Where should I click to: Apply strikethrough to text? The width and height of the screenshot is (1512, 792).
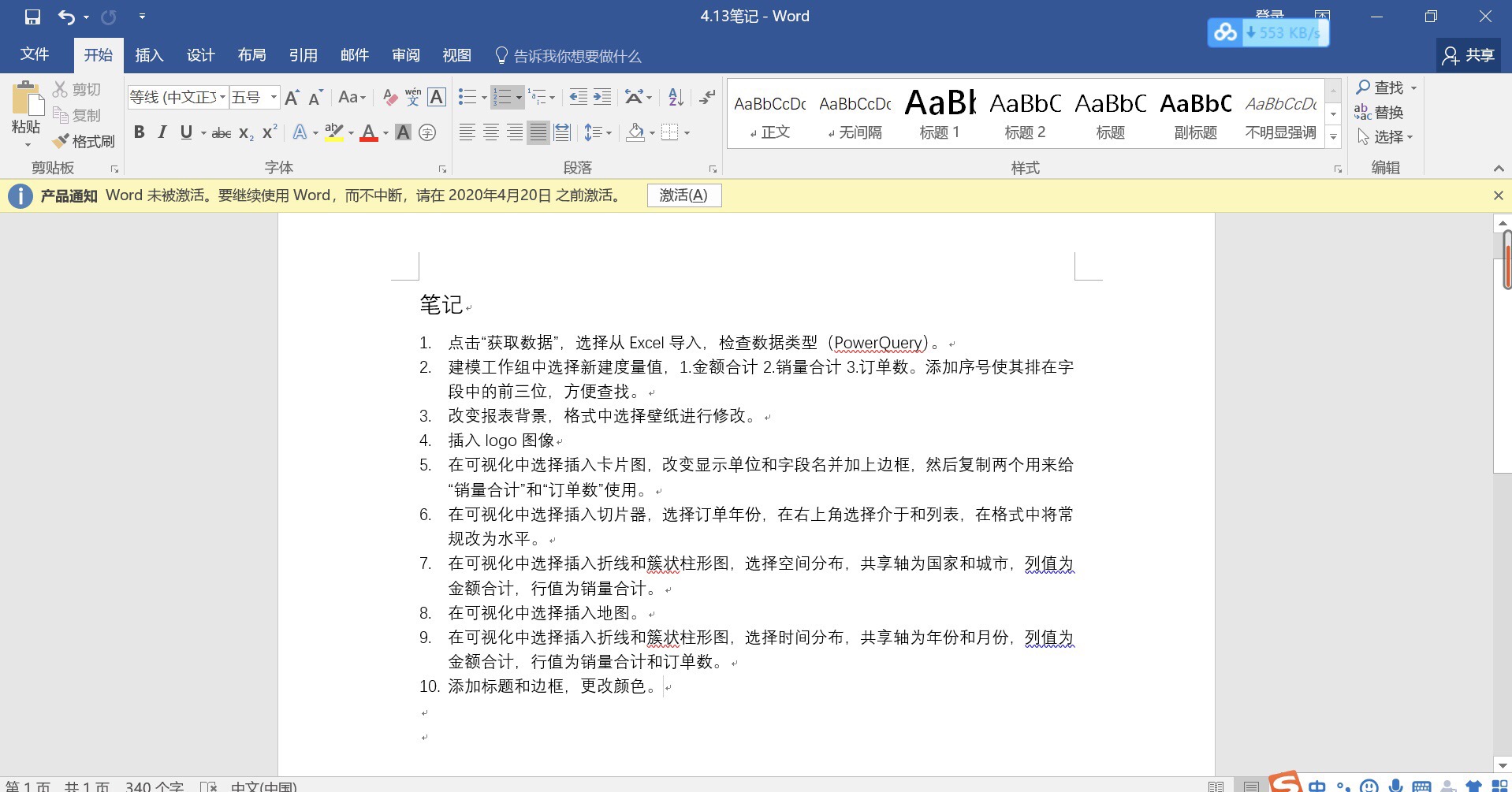(x=222, y=133)
